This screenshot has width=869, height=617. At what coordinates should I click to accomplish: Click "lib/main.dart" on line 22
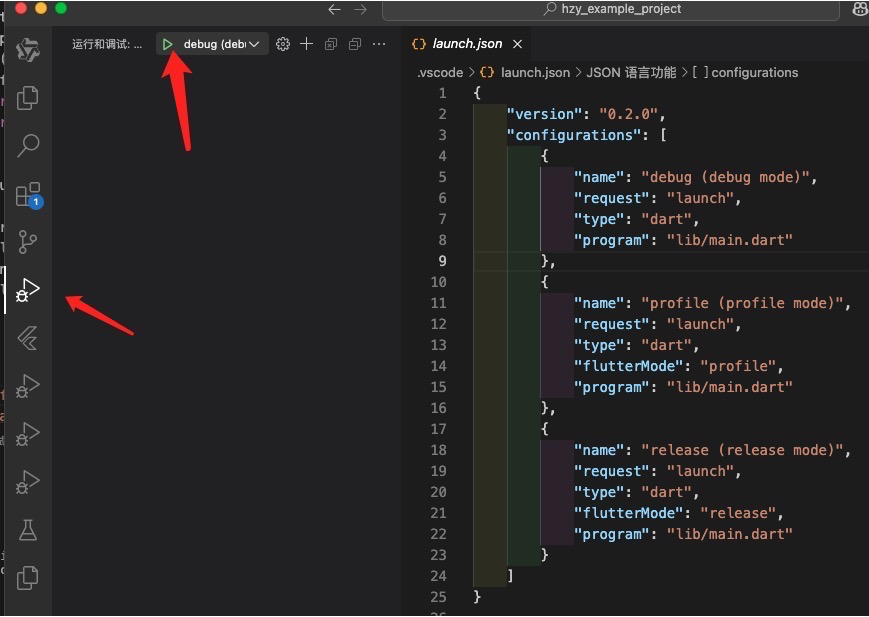pyautogui.click(x=729, y=534)
